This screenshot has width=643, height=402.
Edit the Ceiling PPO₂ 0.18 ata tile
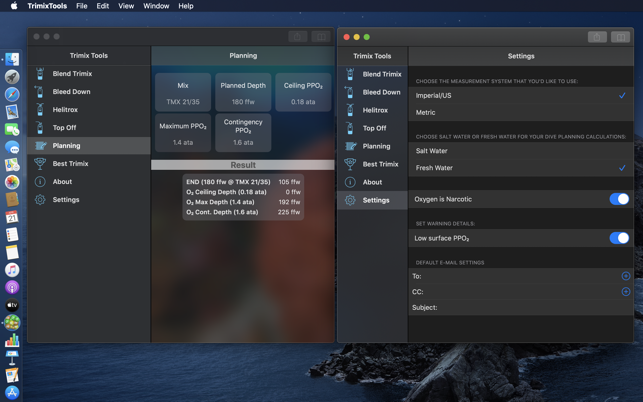tap(303, 93)
